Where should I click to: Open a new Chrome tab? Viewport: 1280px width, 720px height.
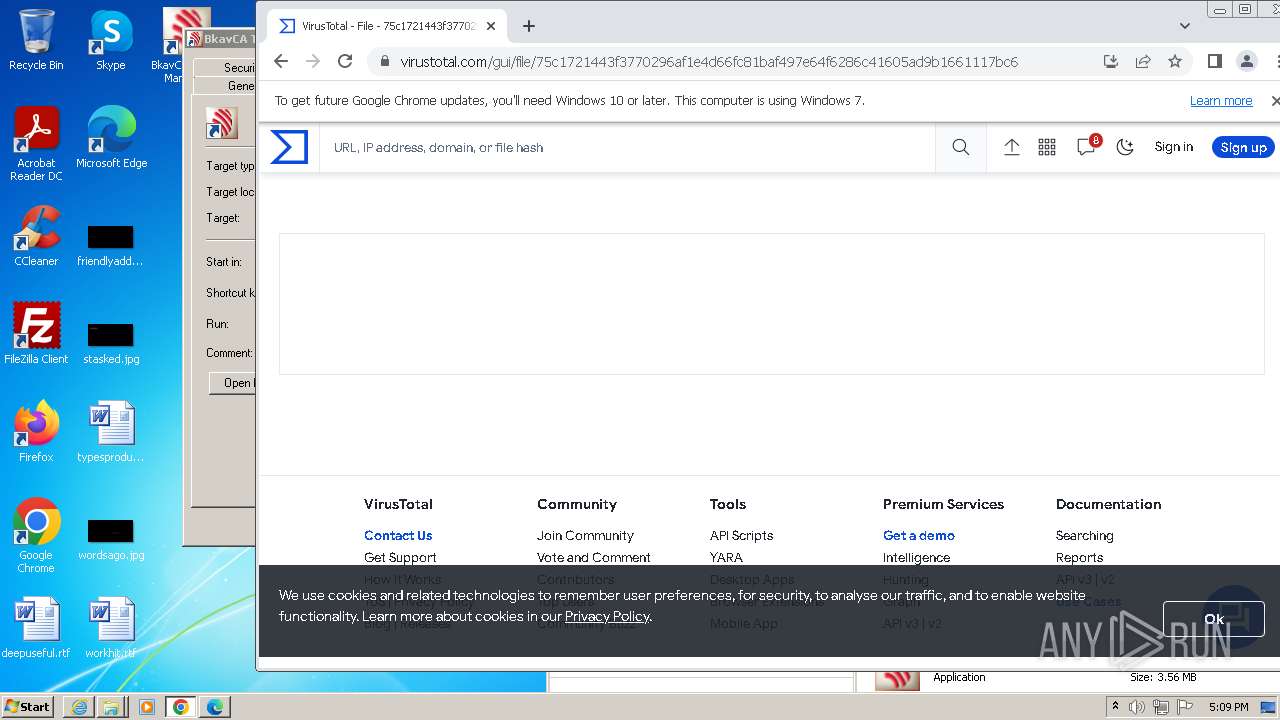pos(529,26)
